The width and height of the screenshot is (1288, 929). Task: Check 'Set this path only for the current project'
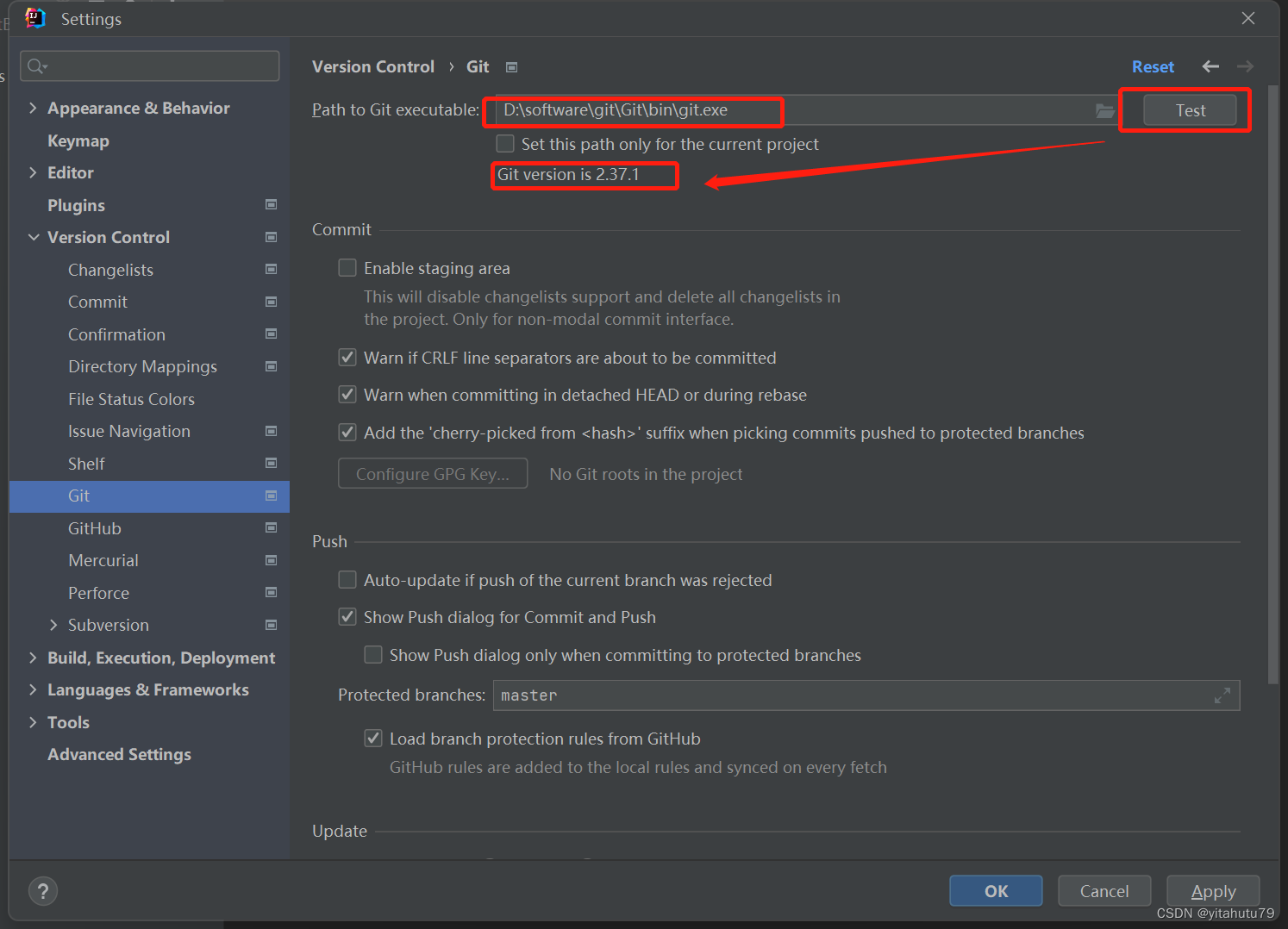[505, 143]
